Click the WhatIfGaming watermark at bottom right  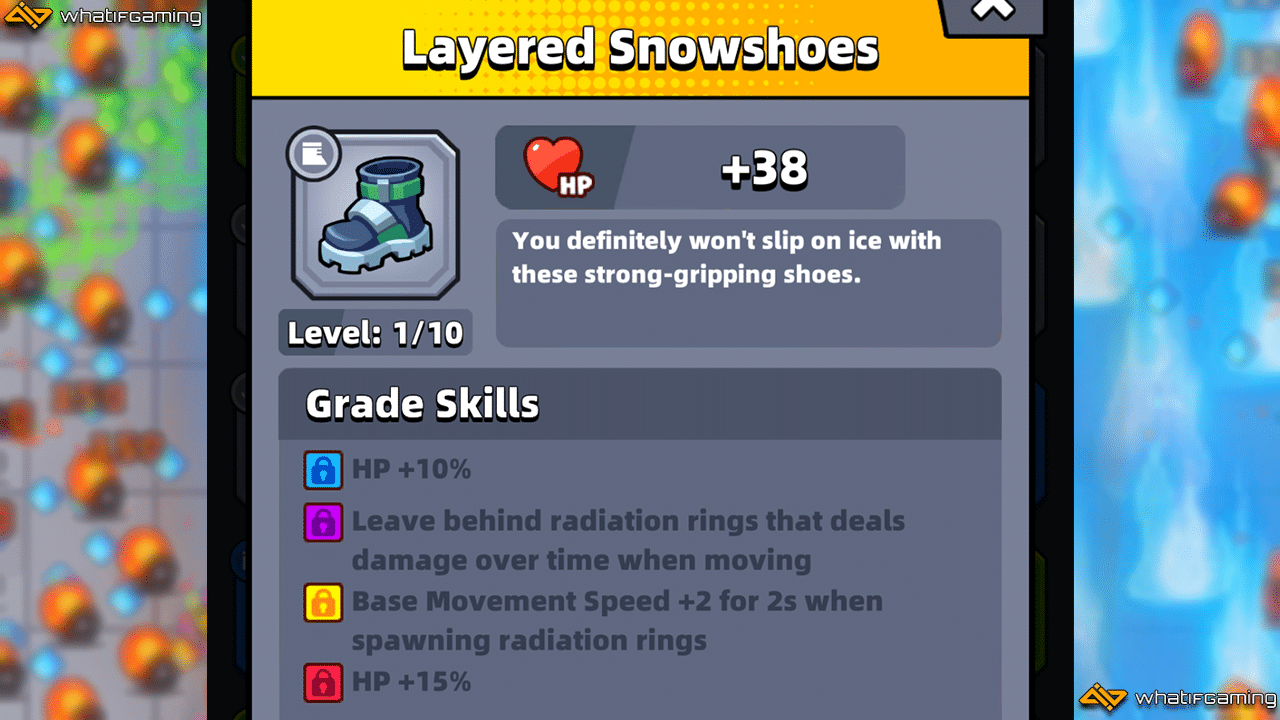(x=1178, y=697)
